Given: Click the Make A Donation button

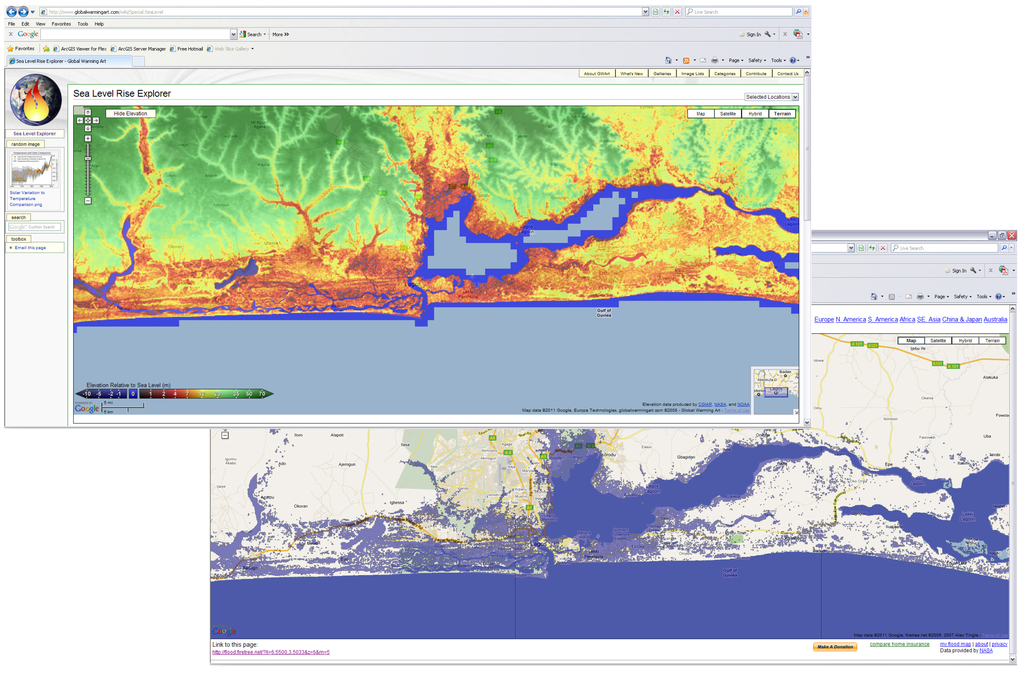Looking at the screenshot, I should coord(835,647).
